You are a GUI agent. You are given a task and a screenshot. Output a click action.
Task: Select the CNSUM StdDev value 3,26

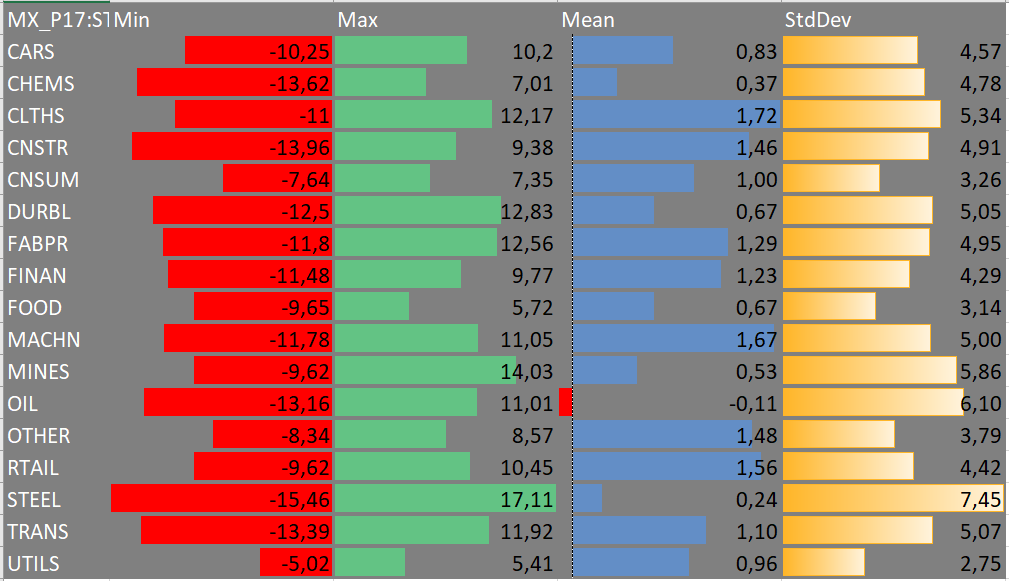coord(980,180)
